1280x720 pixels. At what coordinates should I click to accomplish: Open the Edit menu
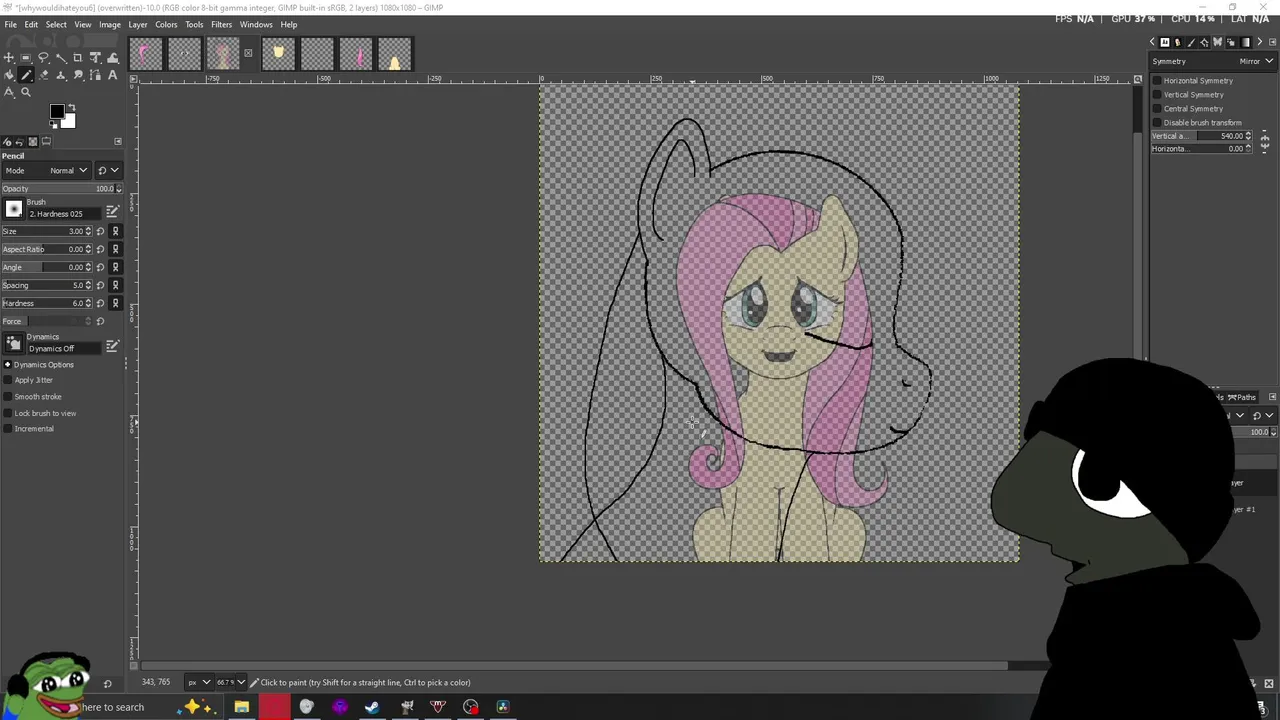[31, 24]
